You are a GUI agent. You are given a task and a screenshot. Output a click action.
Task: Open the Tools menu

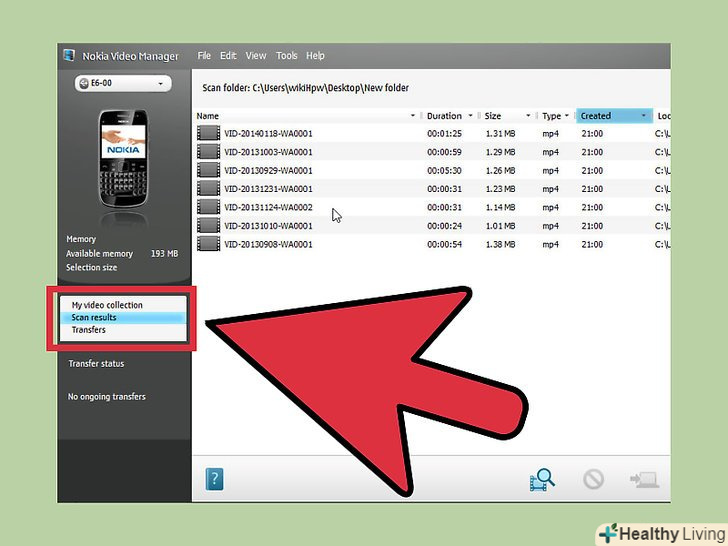point(286,56)
